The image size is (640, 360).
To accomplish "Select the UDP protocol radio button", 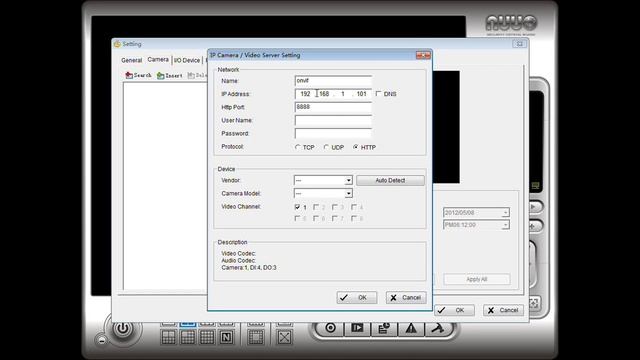I will coord(326,147).
